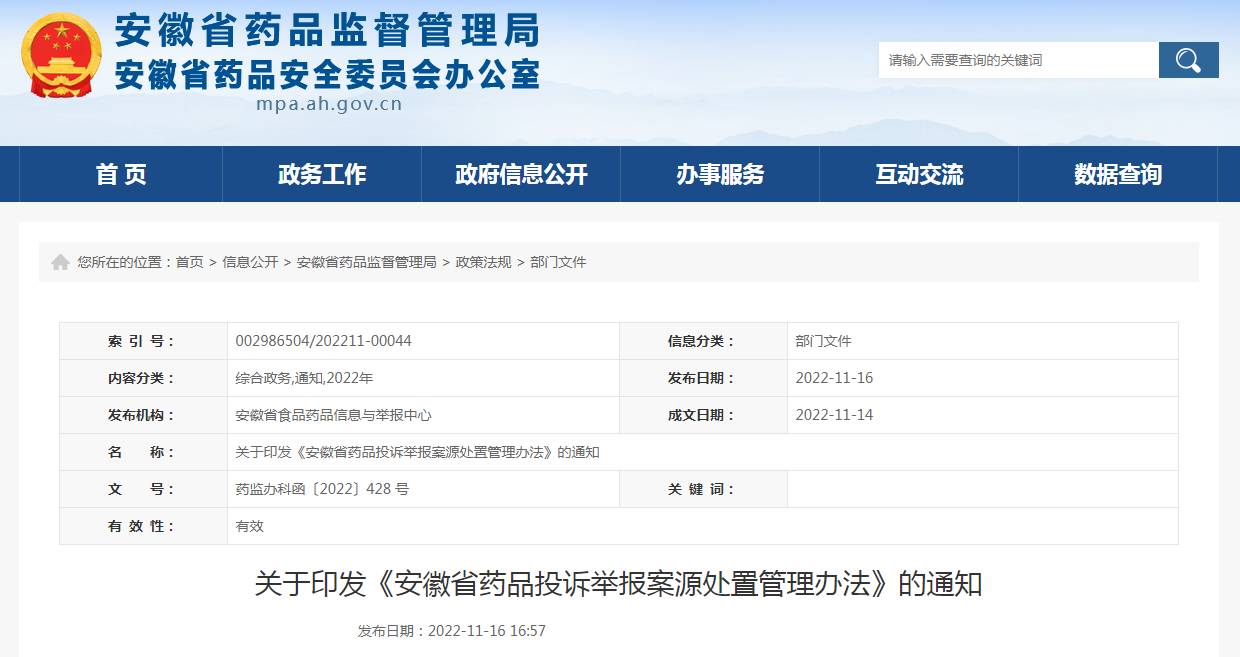Click the national emblem logo
This screenshot has height=657, width=1240.
(x=61, y=55)
